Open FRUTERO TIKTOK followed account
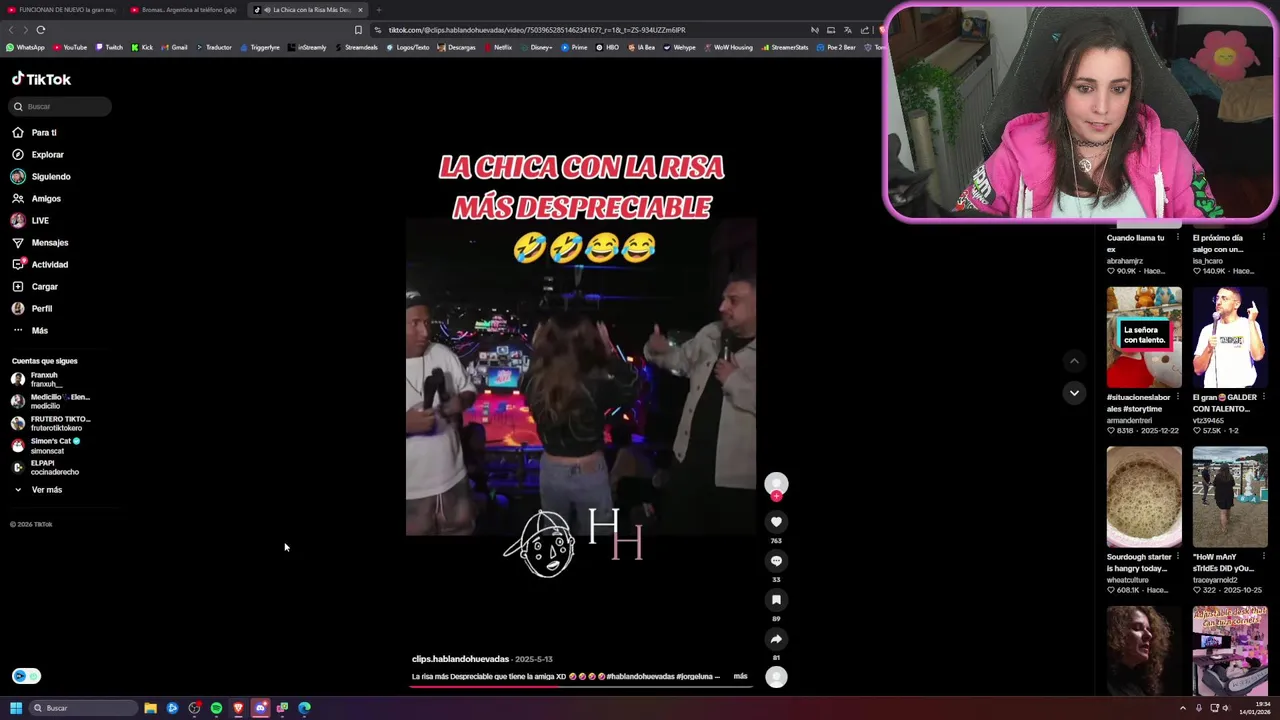The width and height of the screenshot is (1280, 720). click(50, 423)
